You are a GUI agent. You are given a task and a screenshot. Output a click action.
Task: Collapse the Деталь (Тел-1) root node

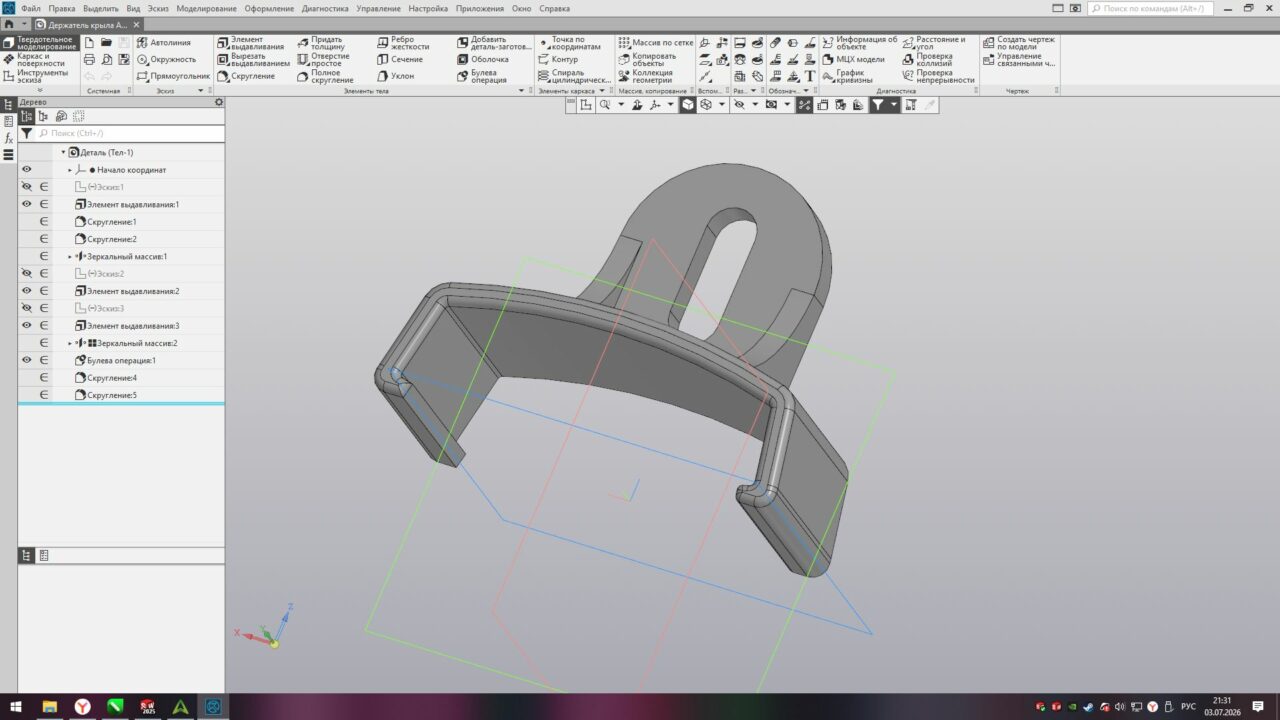click(x=63, y=153)
